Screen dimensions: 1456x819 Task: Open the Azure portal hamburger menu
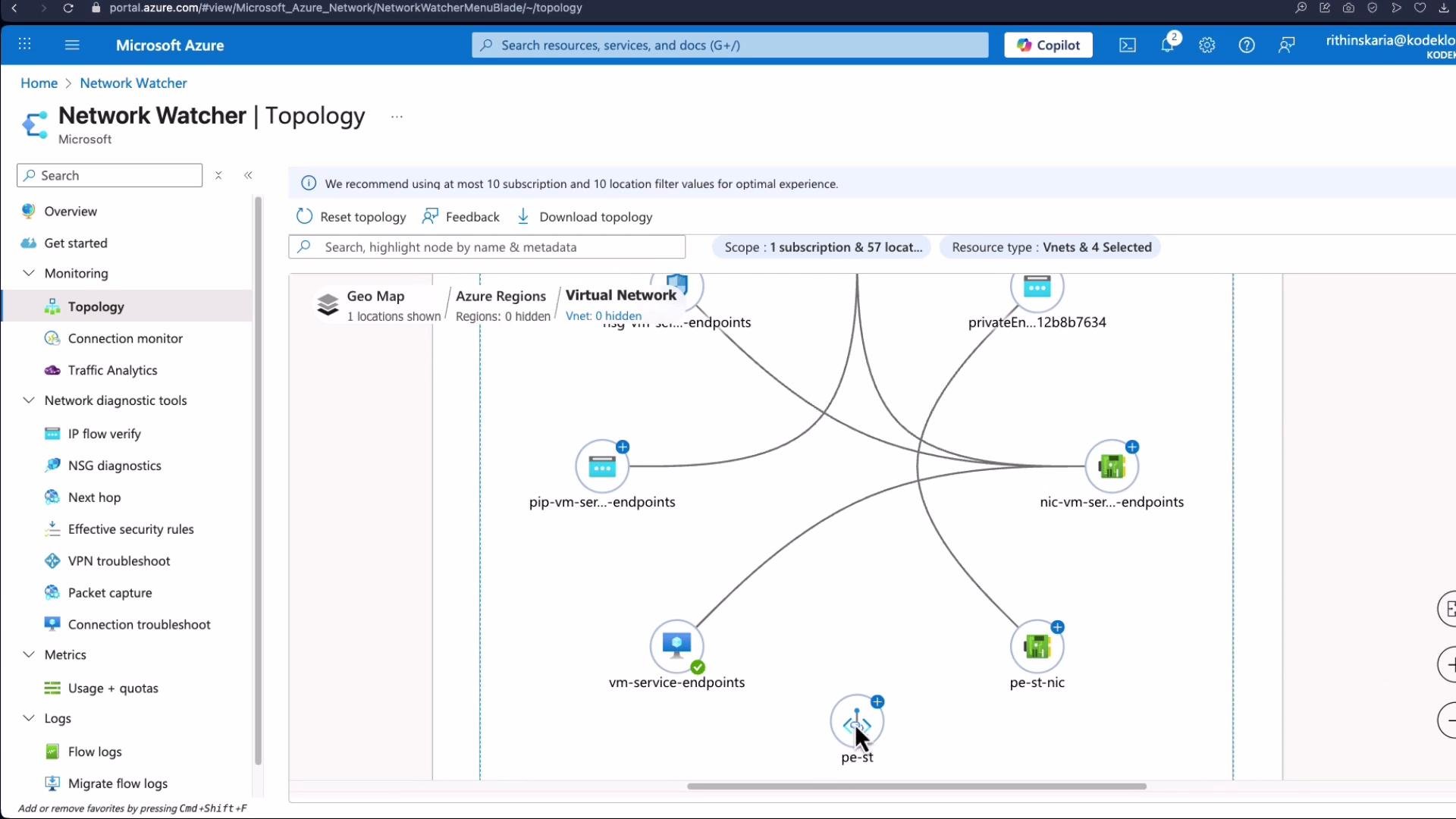(72, 45)
